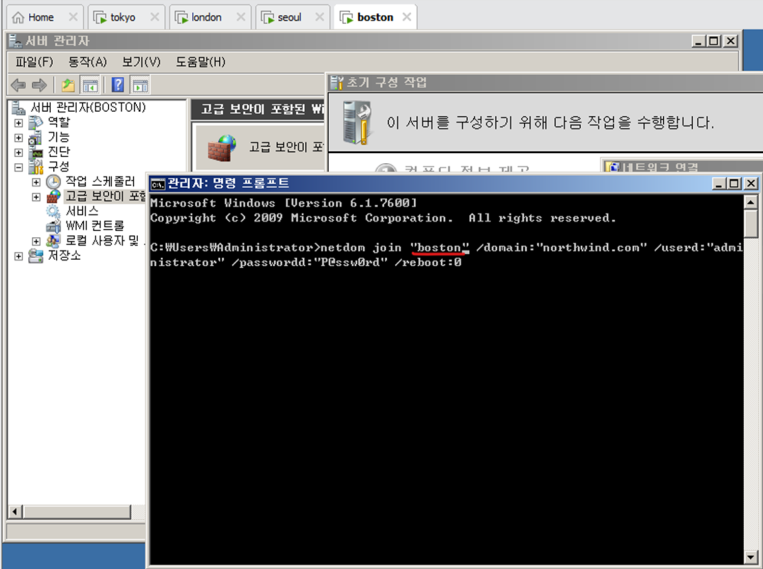Screen dimensions: 763x569
Task: Click the Show/Hide Action pane toolbar icon
Action: point(140,85)
